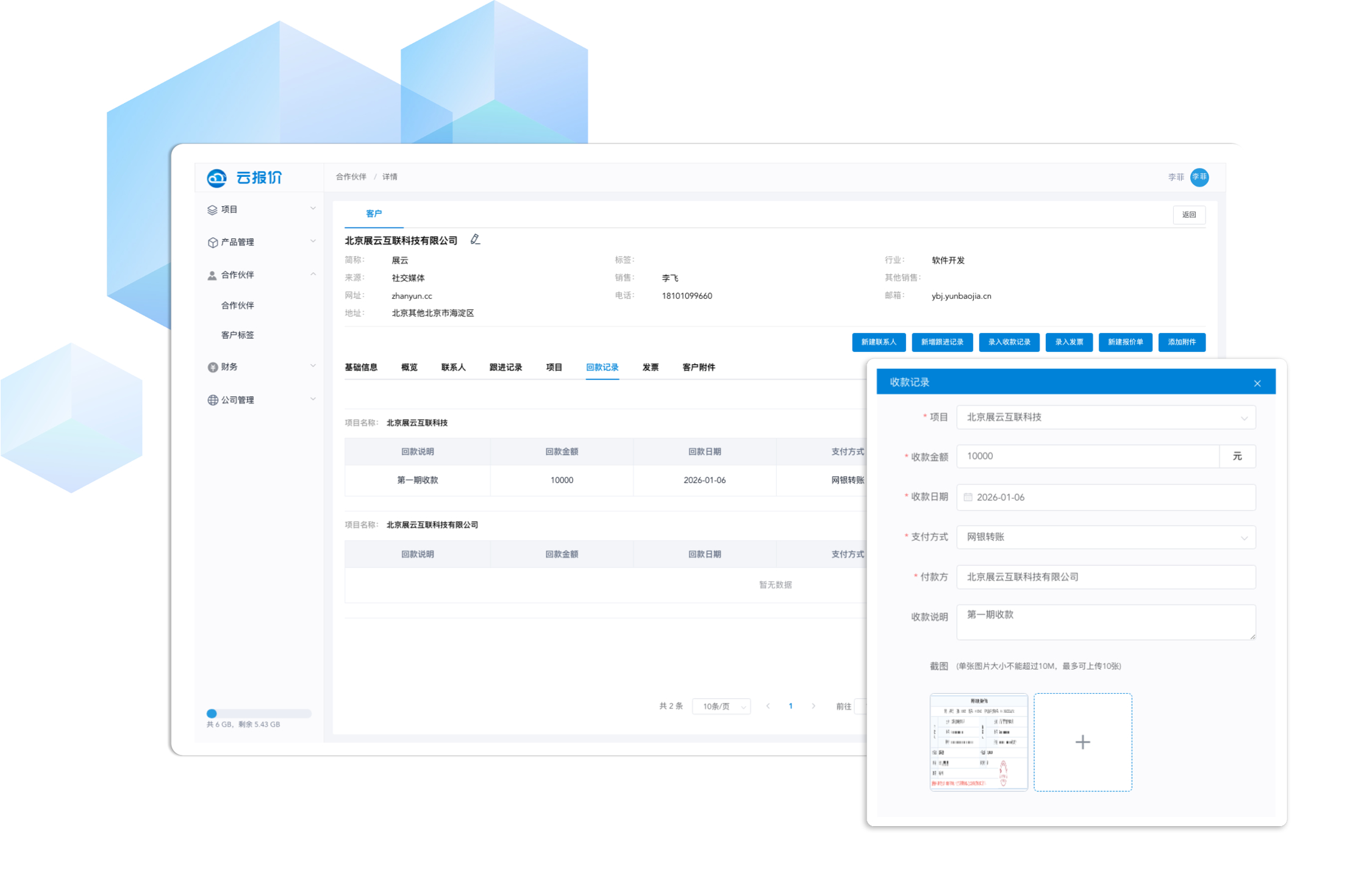Click the 返回 button
This screenshot has width=1372, height=878.
point(1188,215)
